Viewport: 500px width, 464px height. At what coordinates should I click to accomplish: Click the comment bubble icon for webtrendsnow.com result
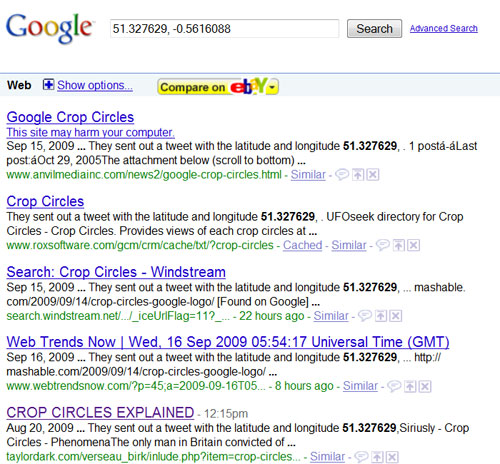pos(394,386)
